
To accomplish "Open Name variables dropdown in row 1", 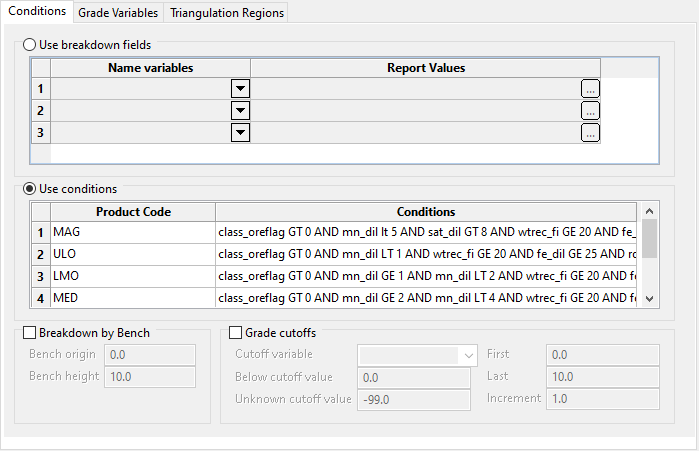I will click(x=240, y=88).
